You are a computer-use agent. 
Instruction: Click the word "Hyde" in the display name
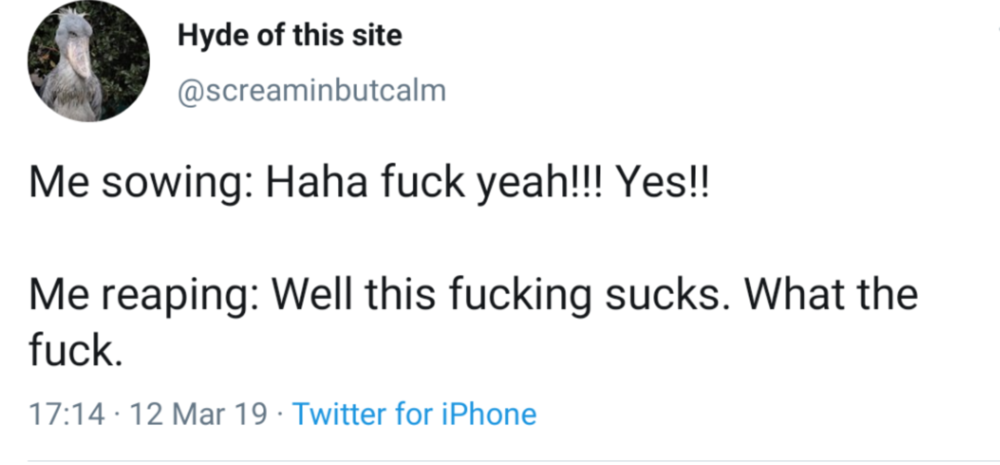tap(207, 37)
